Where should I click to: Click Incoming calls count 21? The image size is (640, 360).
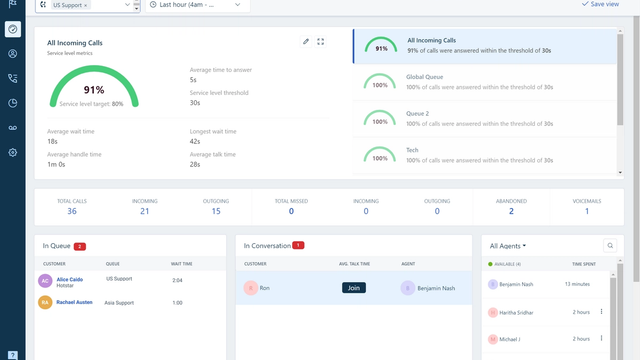144,211
